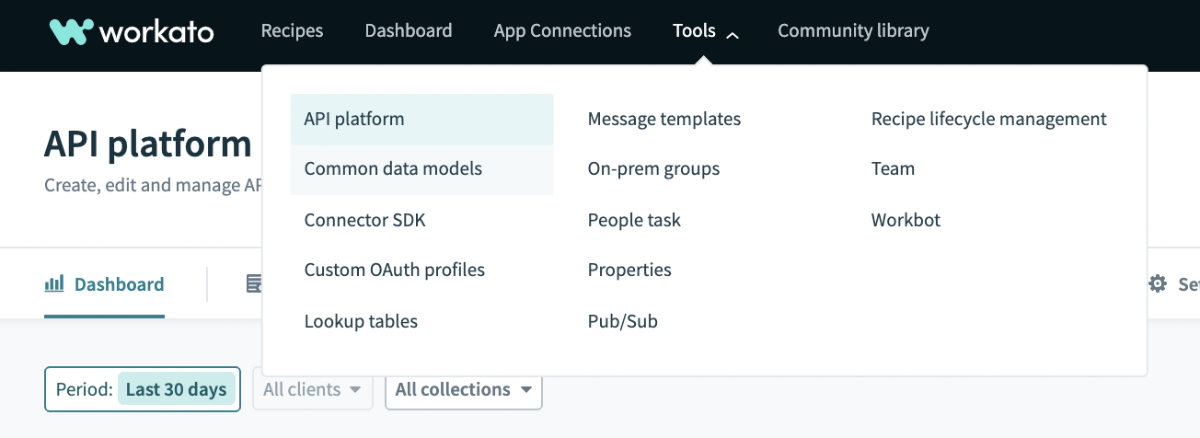This screenshot has height=438, width=1200.
Task: Open Period Last 30 days selector
Action: click(142, 389)
